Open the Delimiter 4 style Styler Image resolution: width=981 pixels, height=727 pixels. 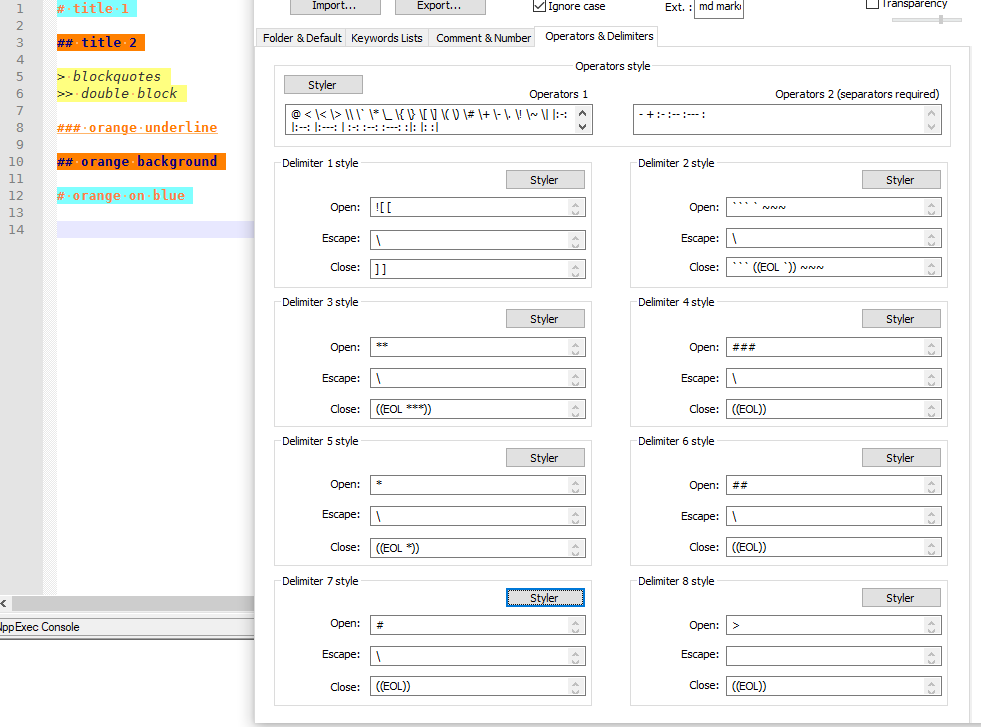(901, 319)
